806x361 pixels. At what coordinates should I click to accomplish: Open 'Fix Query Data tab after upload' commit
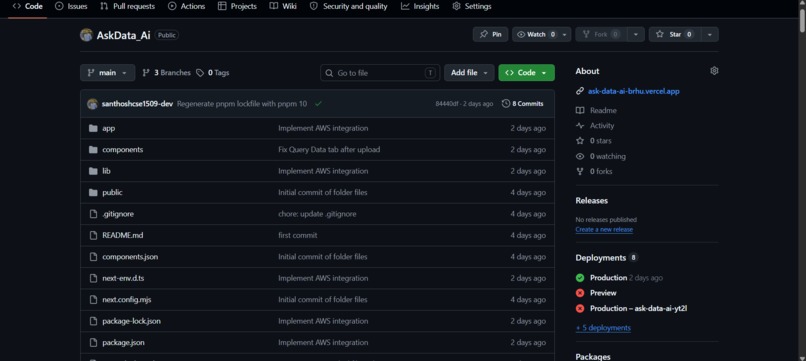point(329,150)
